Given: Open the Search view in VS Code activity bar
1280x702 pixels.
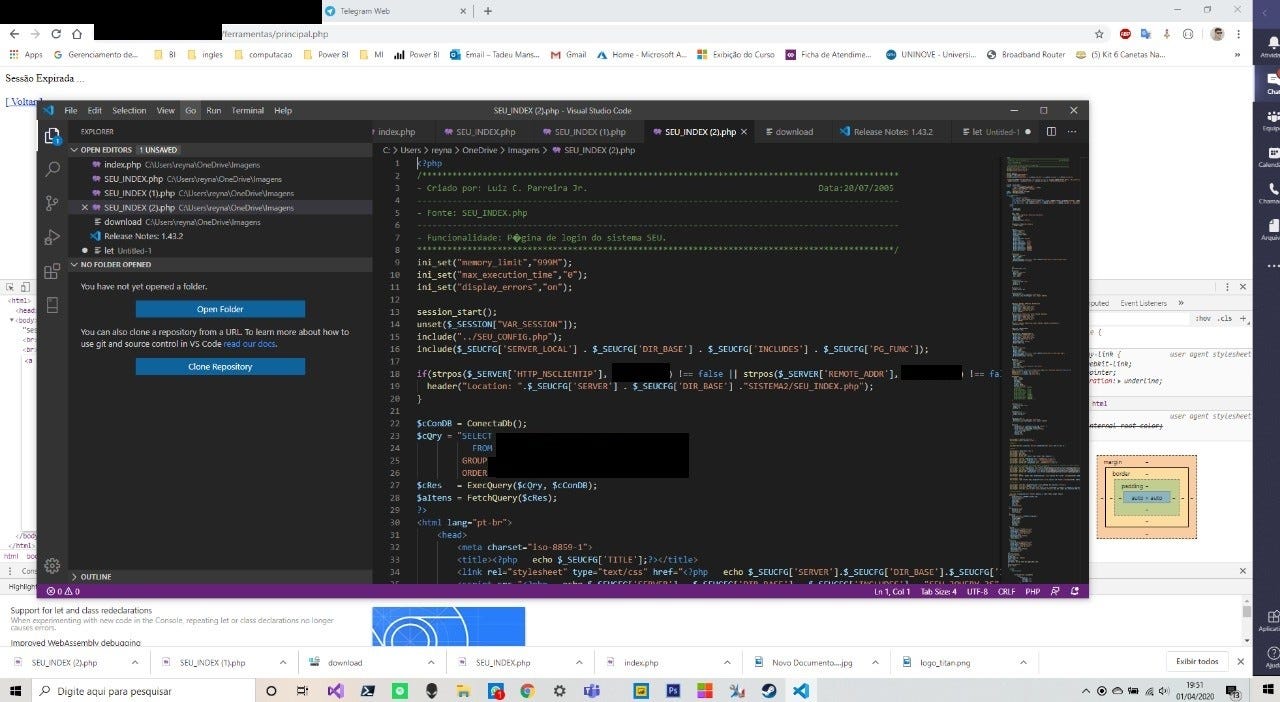Looking at the screenshot, I should (x=52, y=170).
